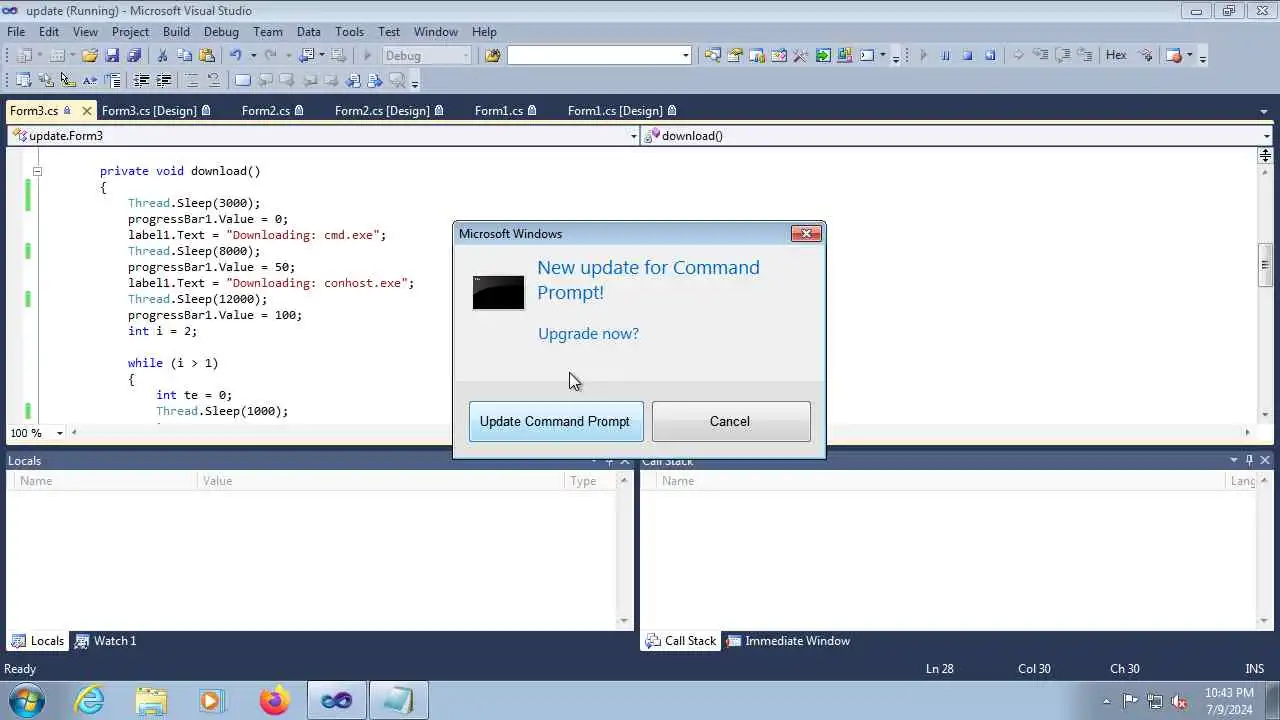The width and height of the screenshot is (1280, 720).
Task: Click the Increase Line Indent icon
Action: pyautogui.click(x=163, y=80)
